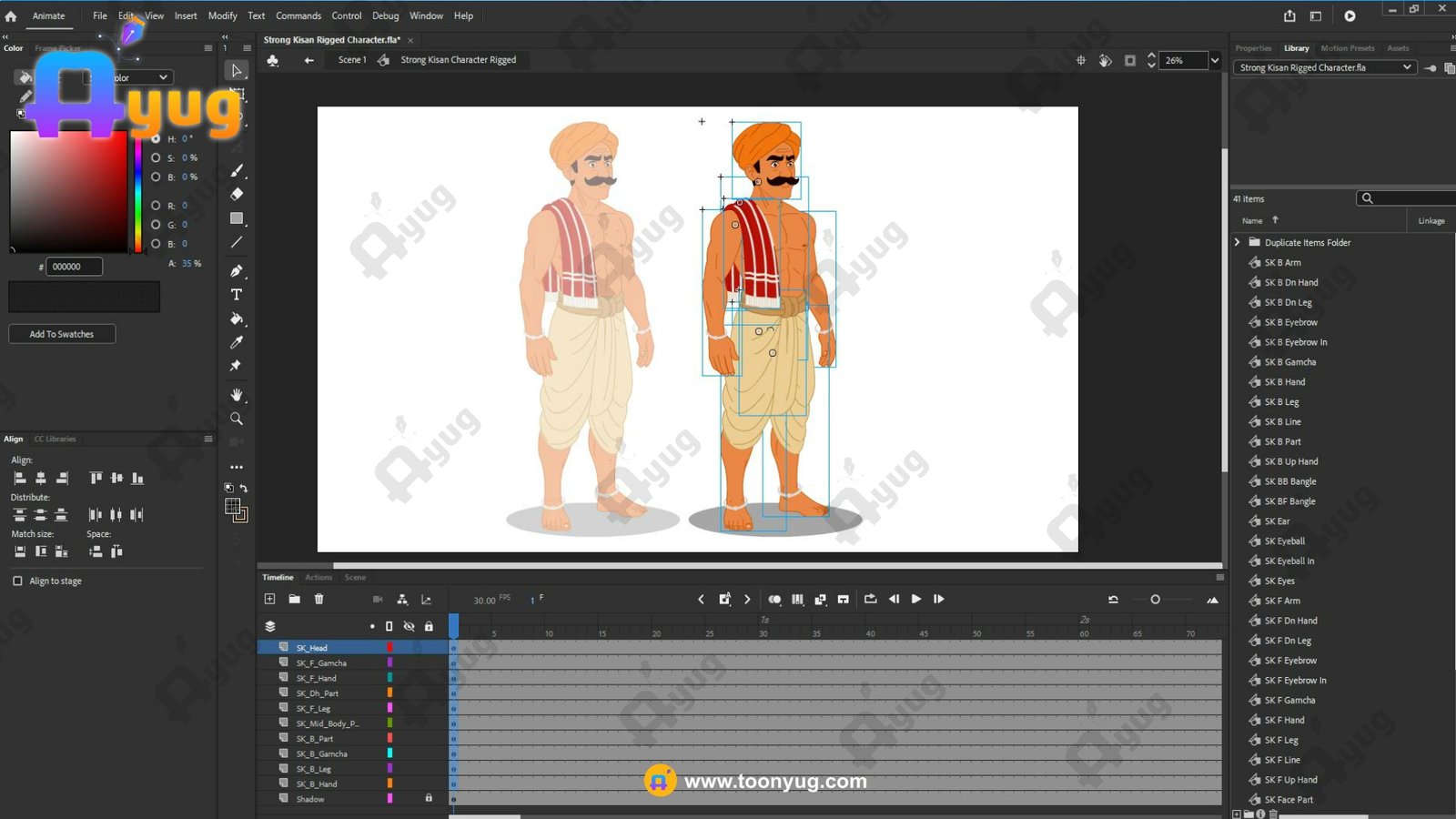The height and width of the screenshot is (819, 1456).
Task: Select the Eraser tool
Action: [237, 194]
